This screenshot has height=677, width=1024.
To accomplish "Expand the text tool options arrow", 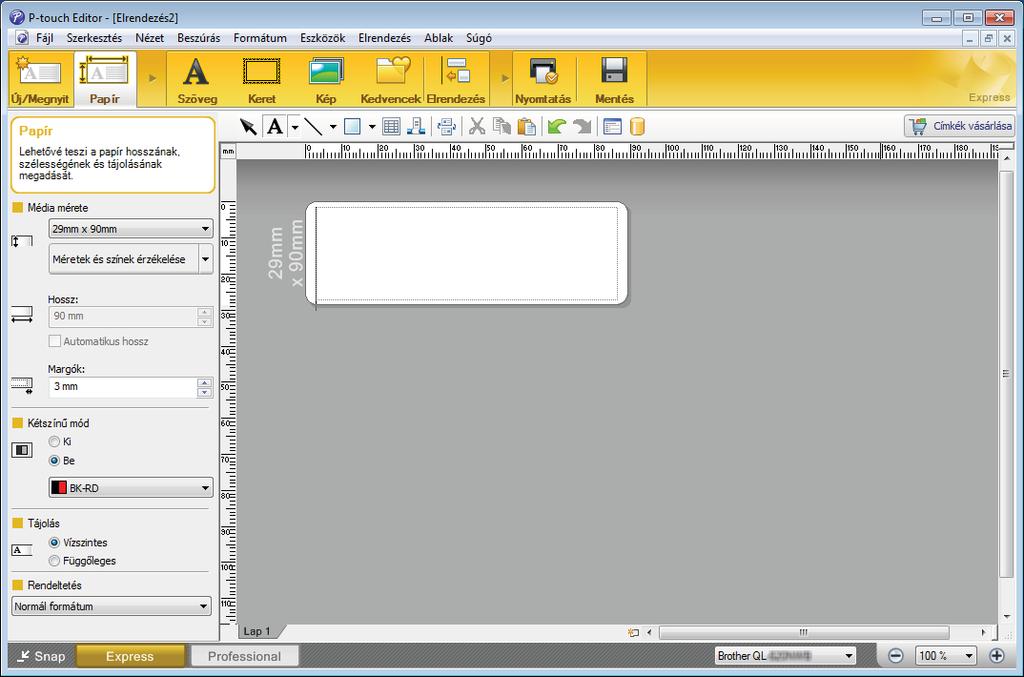I will [x=295, y=127].
